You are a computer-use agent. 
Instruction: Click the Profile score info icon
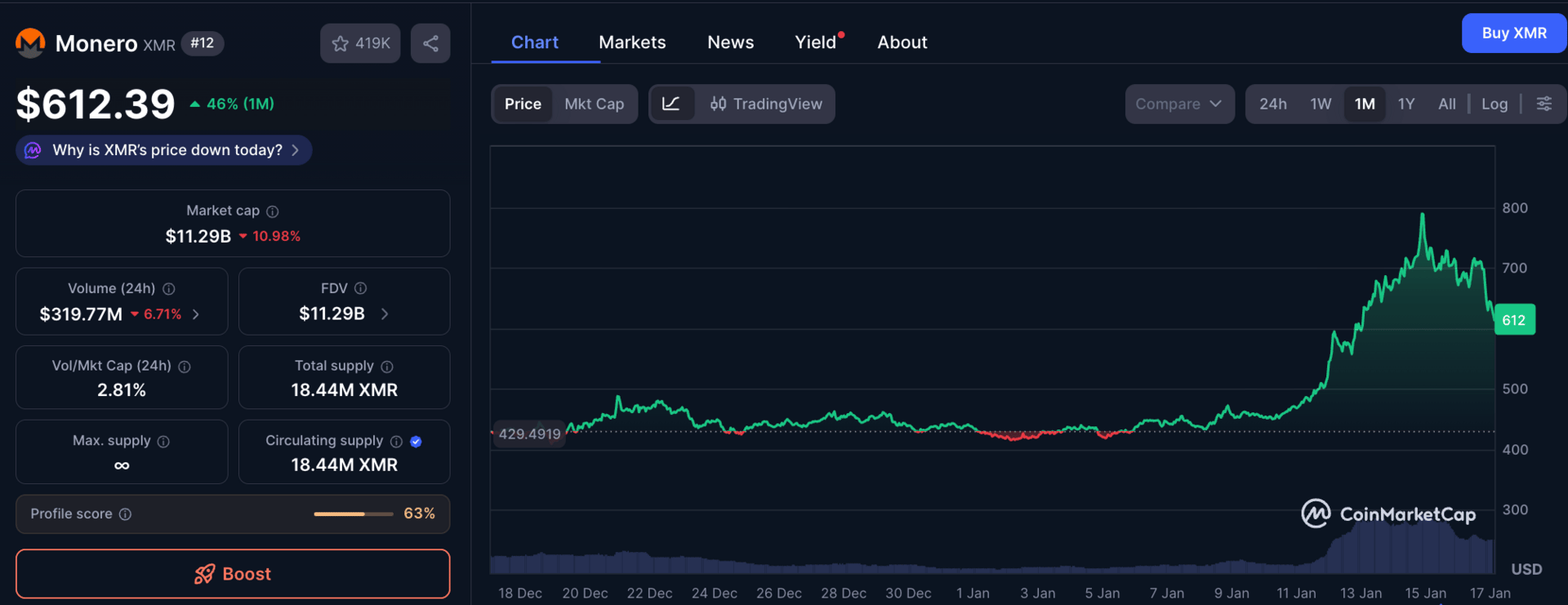click(126, 514)
